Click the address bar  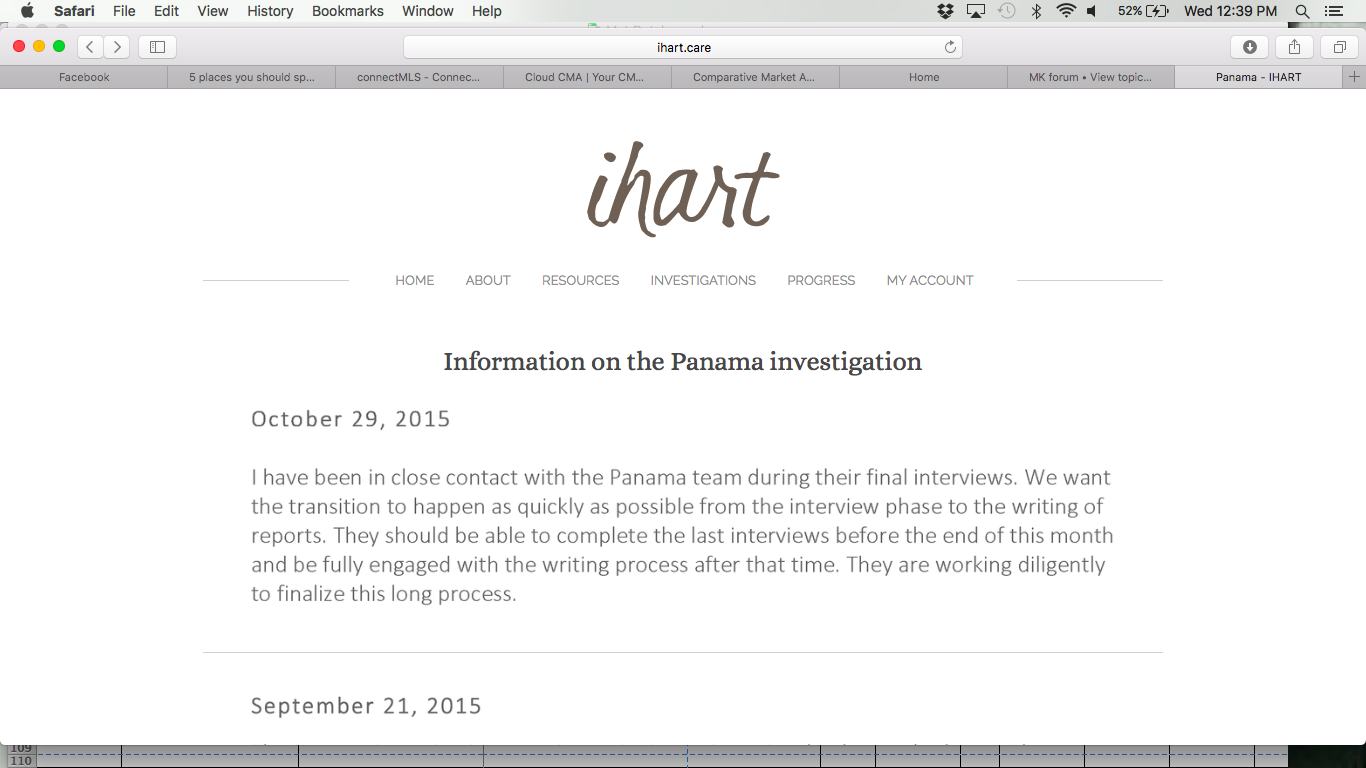pos(683,46)
